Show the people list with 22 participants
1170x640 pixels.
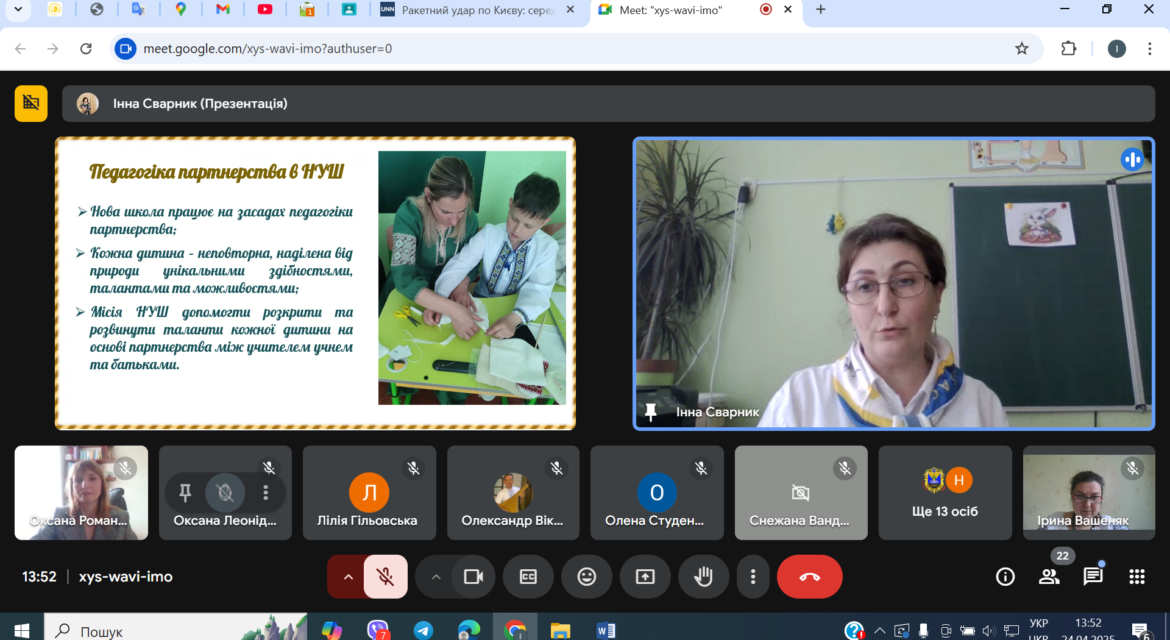click(x=1049, y=576)
